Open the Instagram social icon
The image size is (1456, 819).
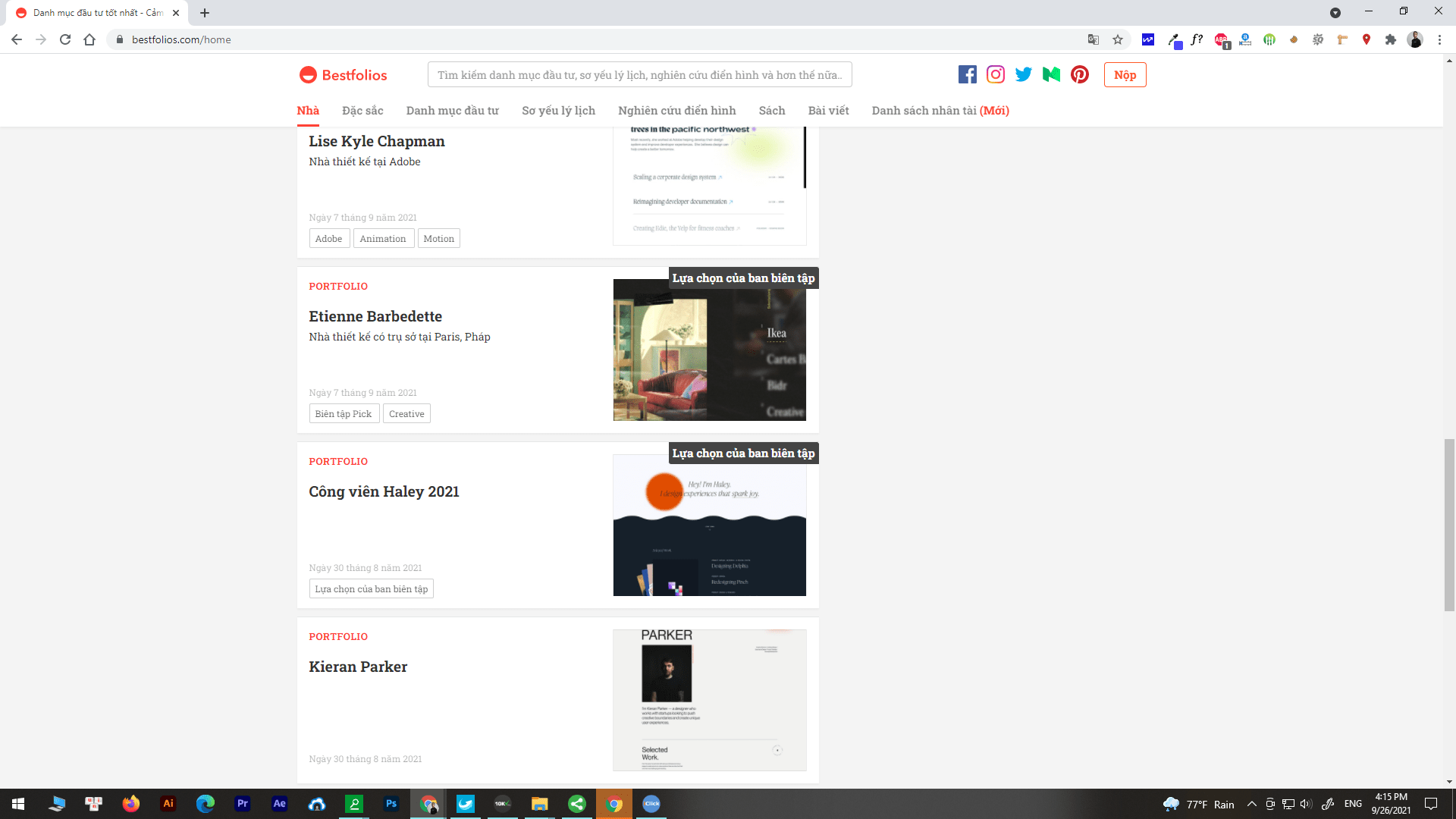(995, 74)
